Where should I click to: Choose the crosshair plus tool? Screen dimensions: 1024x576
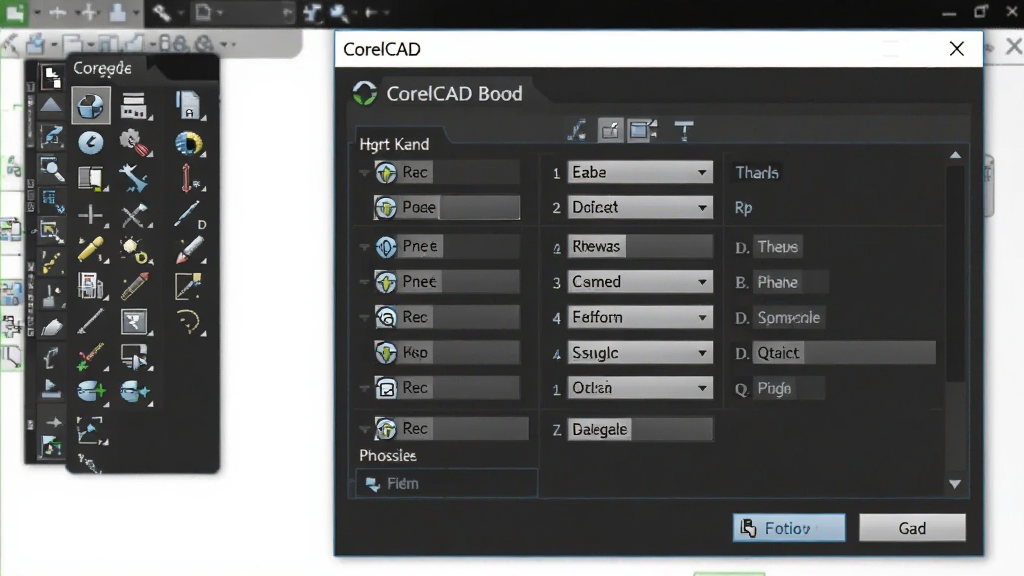coord(90,214)
